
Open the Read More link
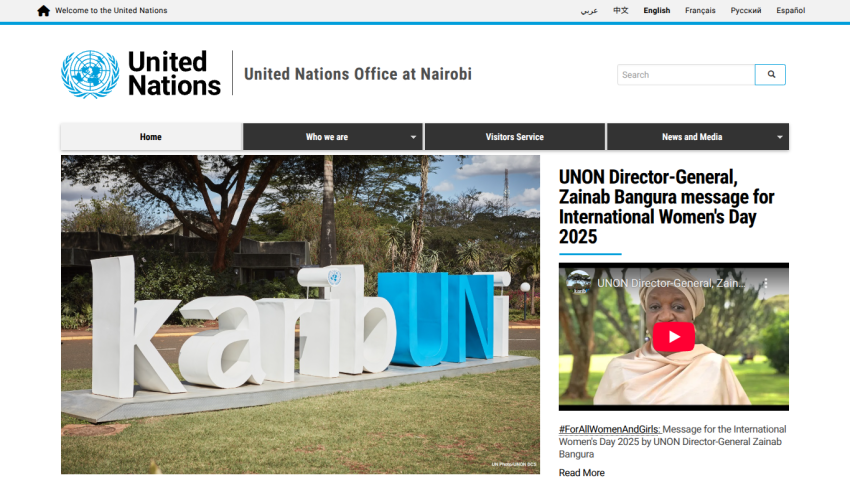click(x=582, y=473)
